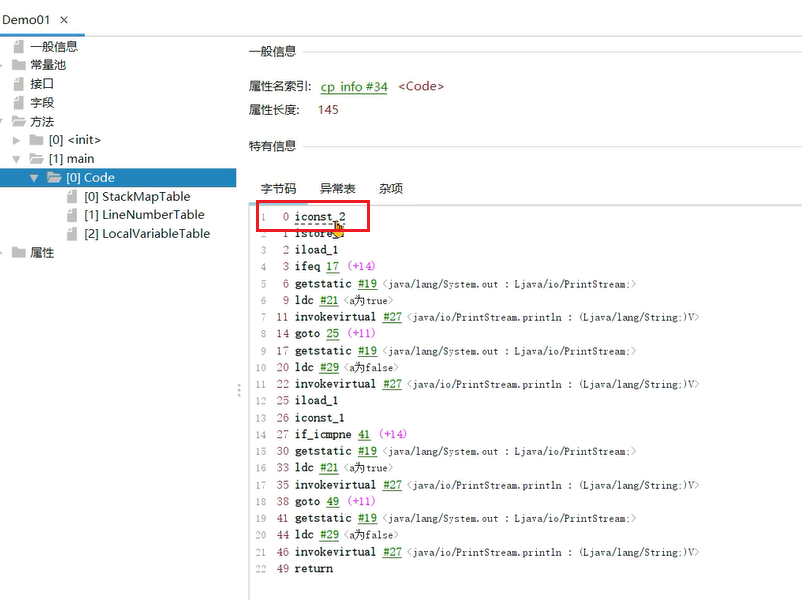Open the 杂项 tab
The height and width of the screenshot is (600, 802).
(x=390, y=188)
